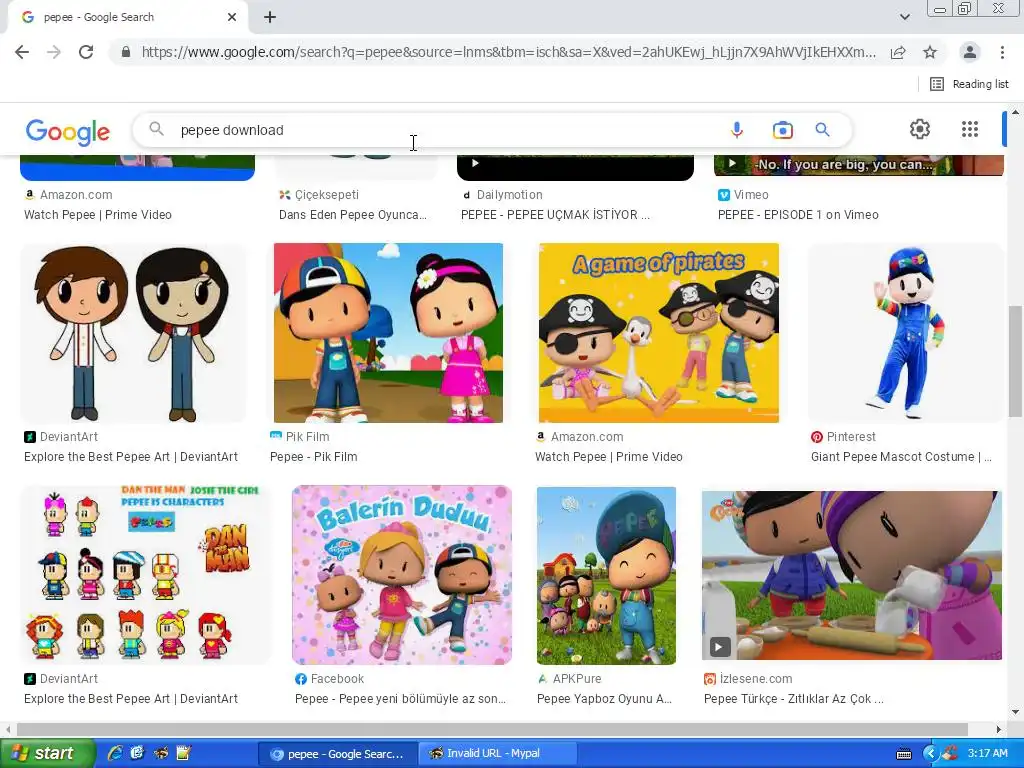The image size is (1024, 768).
Task: Open Dan The Man characters image
Action: (x=146, y=575)
